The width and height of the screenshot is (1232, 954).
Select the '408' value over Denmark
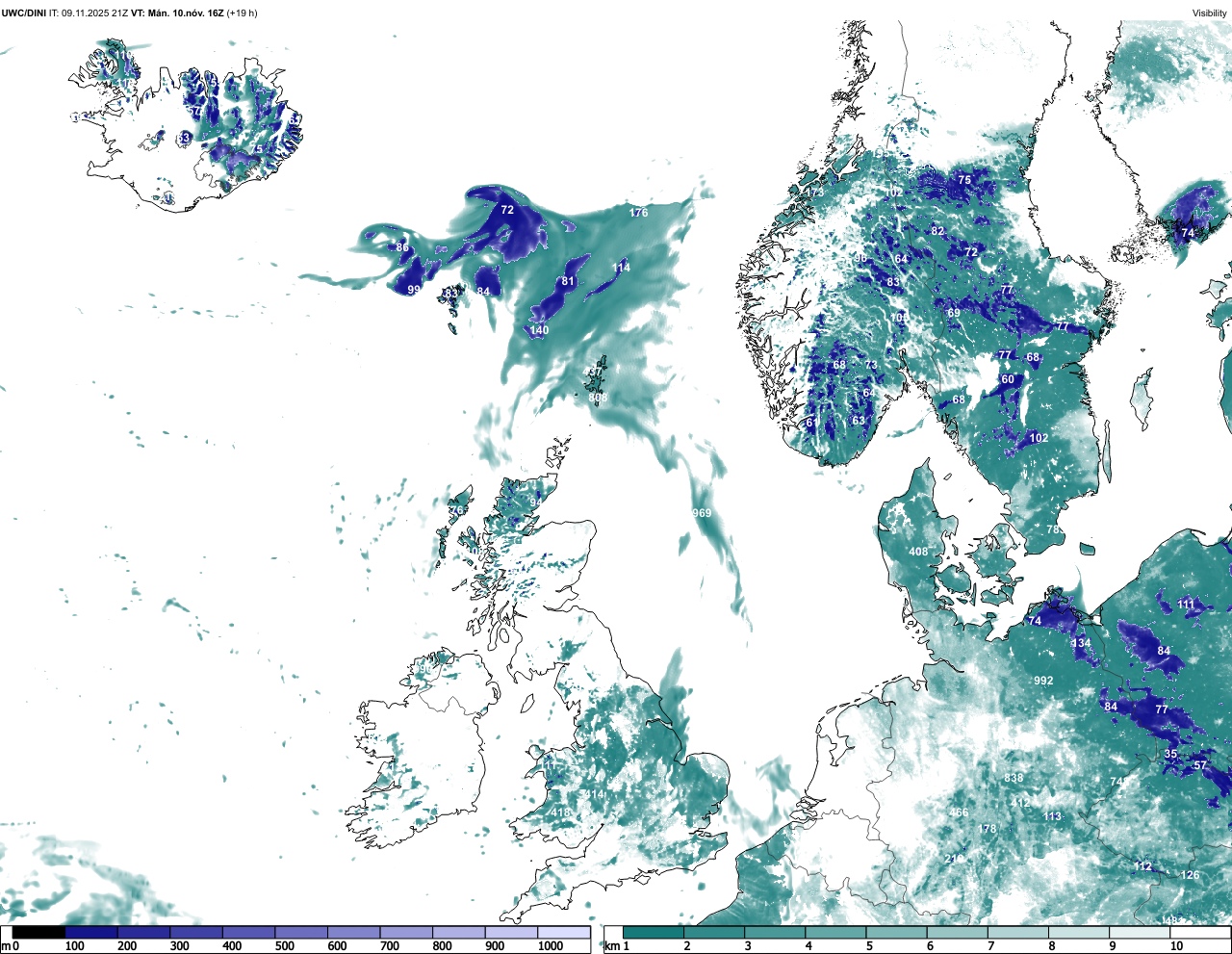click(x=919, y=552)
